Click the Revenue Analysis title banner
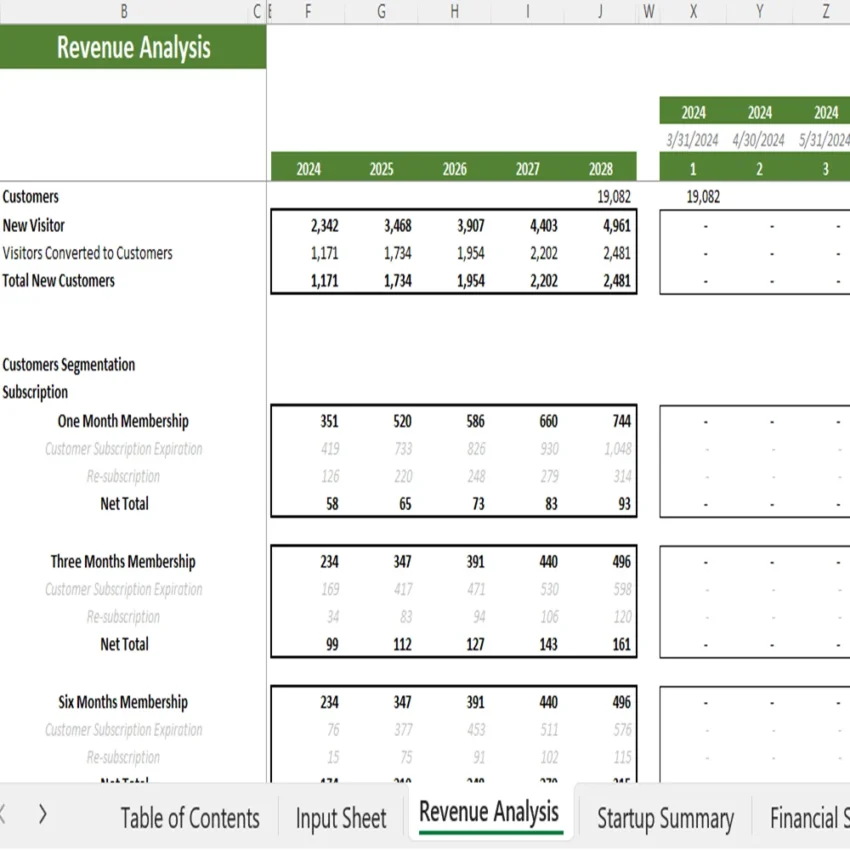The height and width of the screenshot is (850, 850). [x=134, y=46]
